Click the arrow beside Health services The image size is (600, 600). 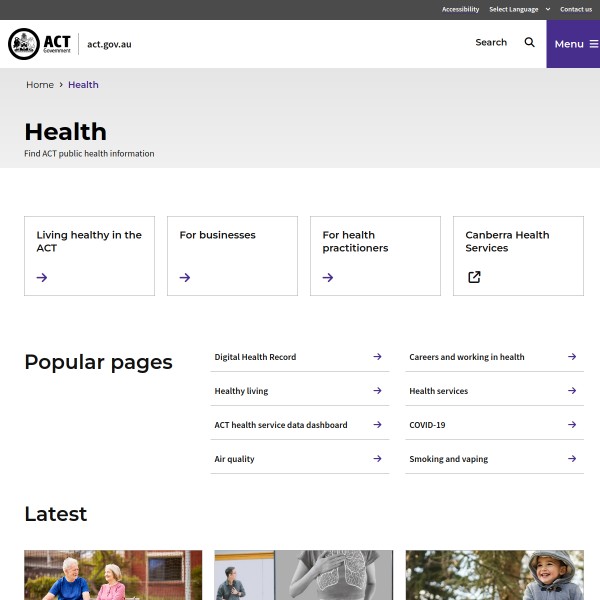click(572, 391)
